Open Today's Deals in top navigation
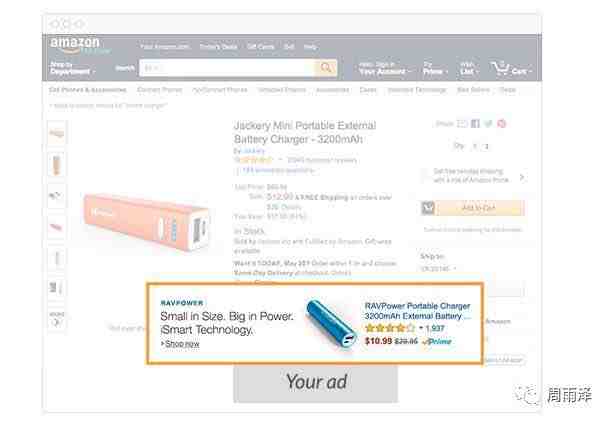The height and width of the screenshot is (422, 611). 218,47
